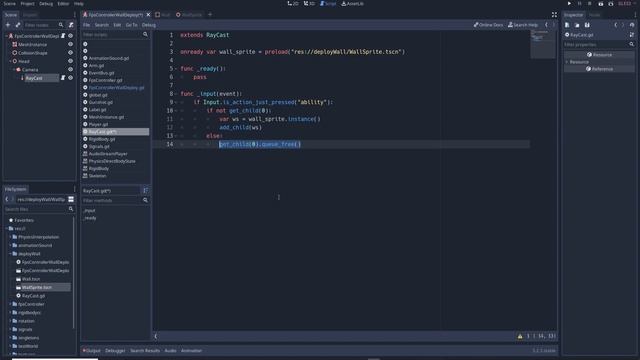Click the attach script icon in Scene dock

(x=71, y=25)
